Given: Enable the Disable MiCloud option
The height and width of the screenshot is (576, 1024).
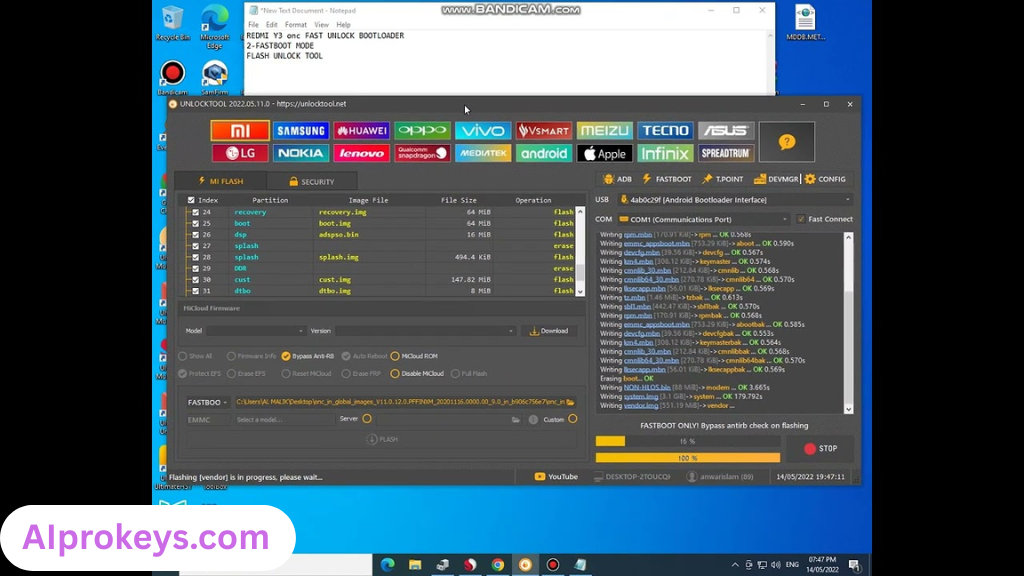Looking at the screenshot, I should click(417, 374).
